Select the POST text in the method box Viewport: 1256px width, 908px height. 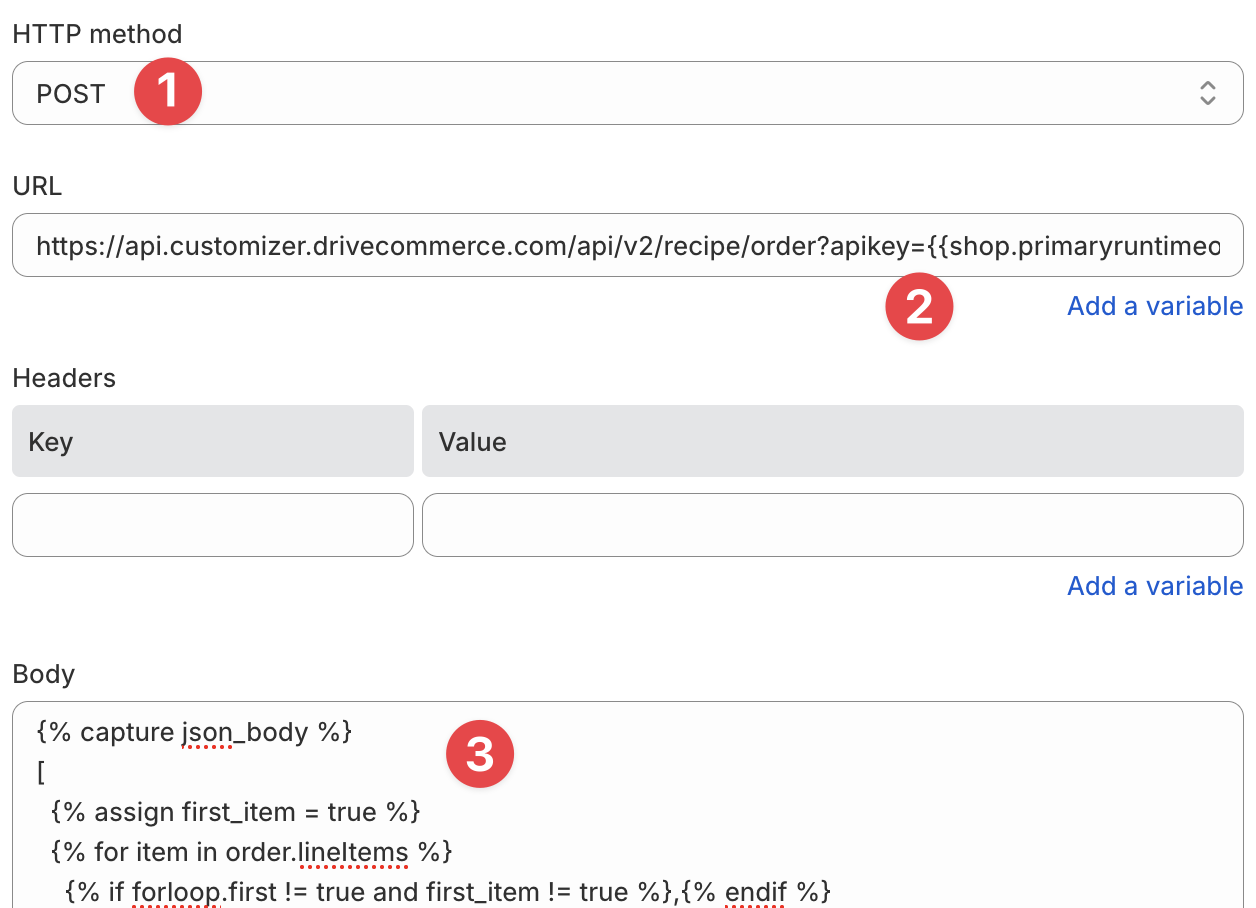click(x=71, y=94)
